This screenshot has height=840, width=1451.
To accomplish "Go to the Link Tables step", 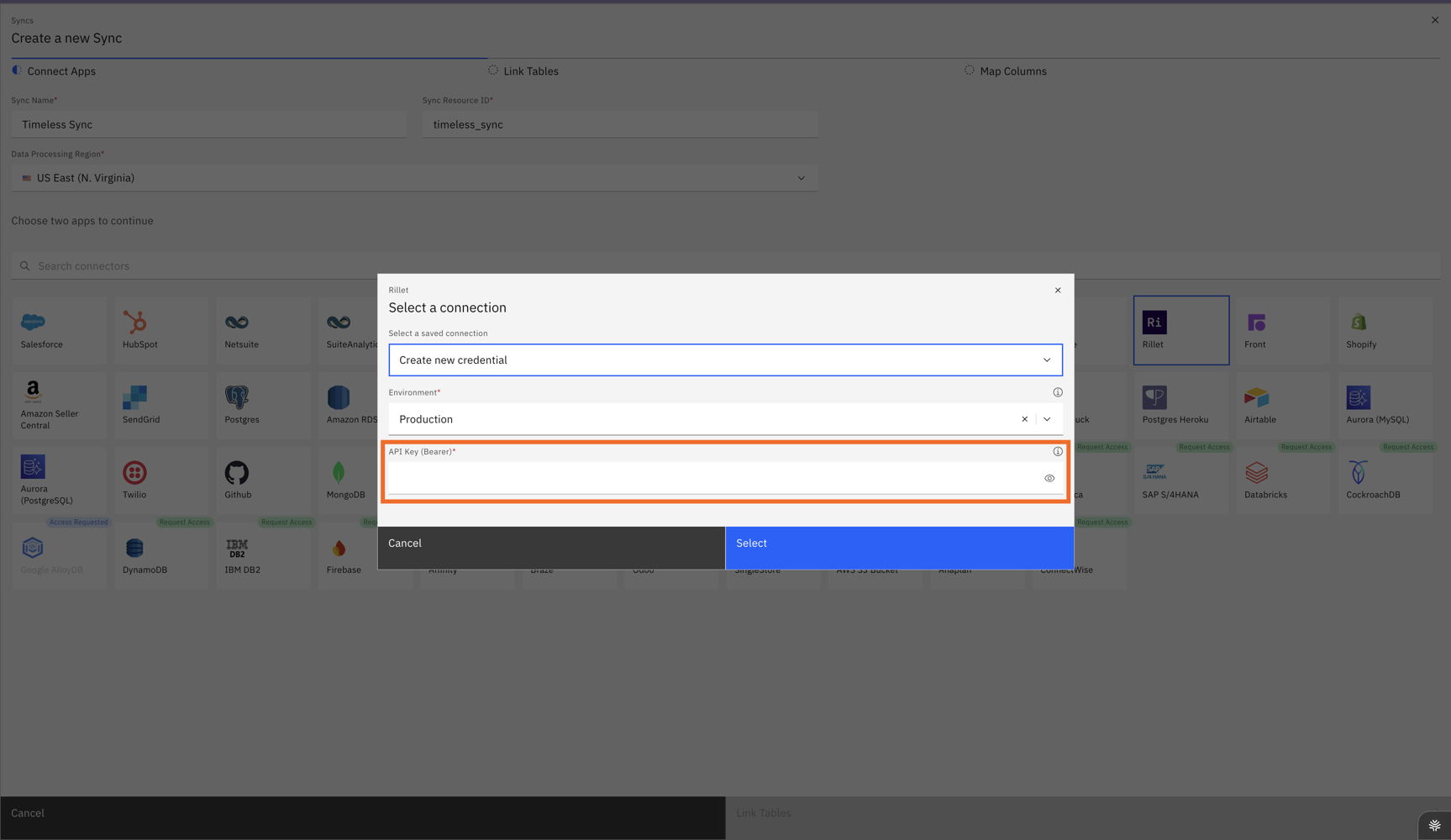I will click(x=530, y=71).
